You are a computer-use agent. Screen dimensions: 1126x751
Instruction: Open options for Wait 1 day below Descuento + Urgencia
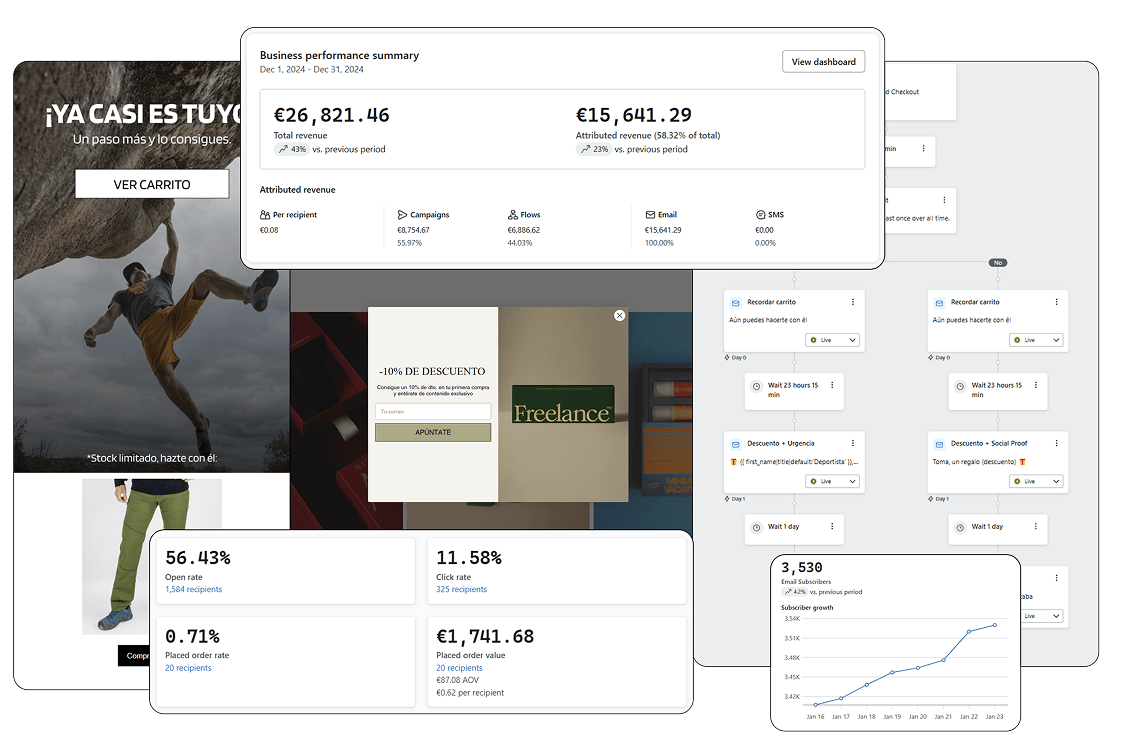coord(832,526)
